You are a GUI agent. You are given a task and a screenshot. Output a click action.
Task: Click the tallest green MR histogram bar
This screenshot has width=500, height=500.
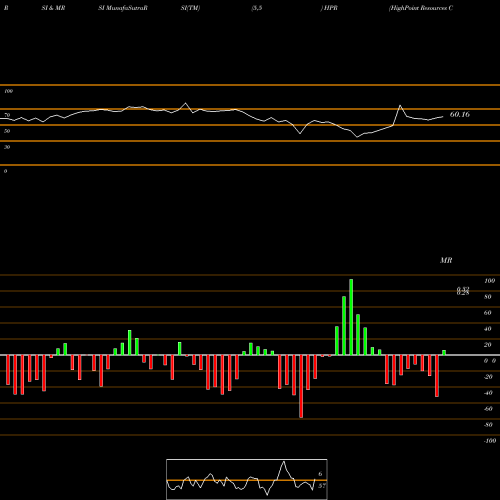pyautogui.click(x=351, y=317)
